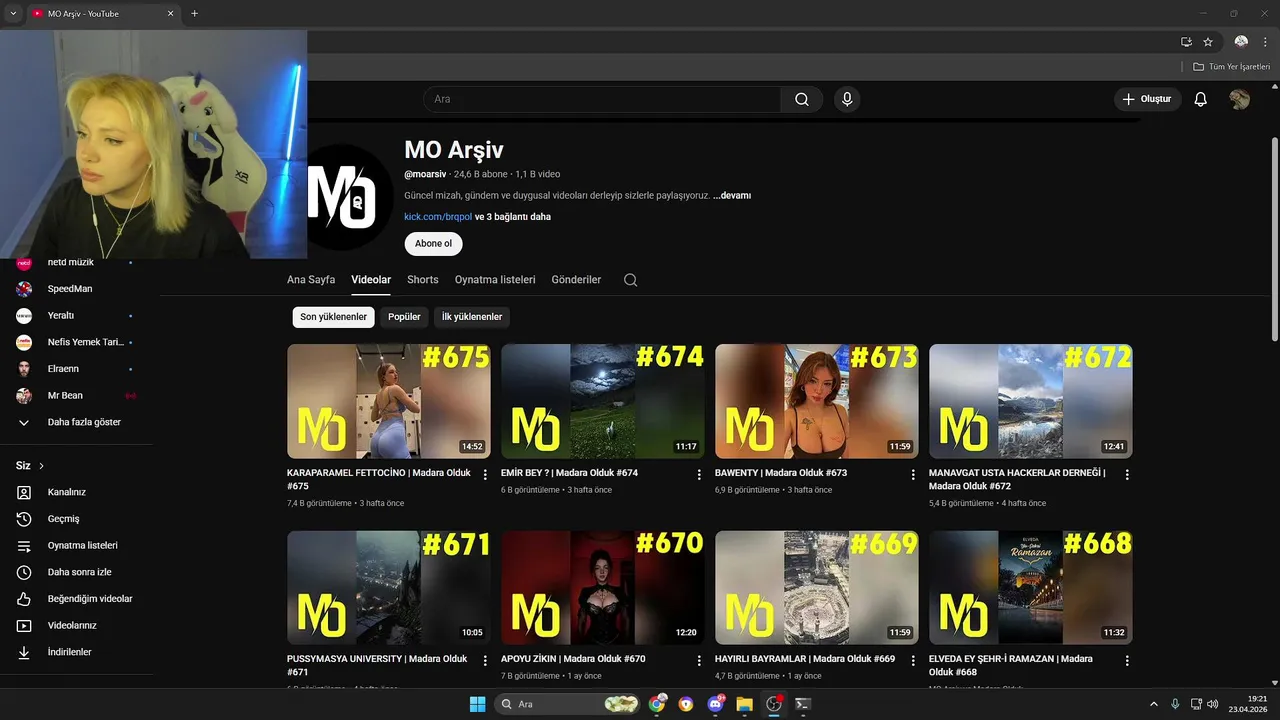Viewport: 1280px width, 720px height.
Task: Click the Chrome icon in the taskbar
Action: click(657, 704)
